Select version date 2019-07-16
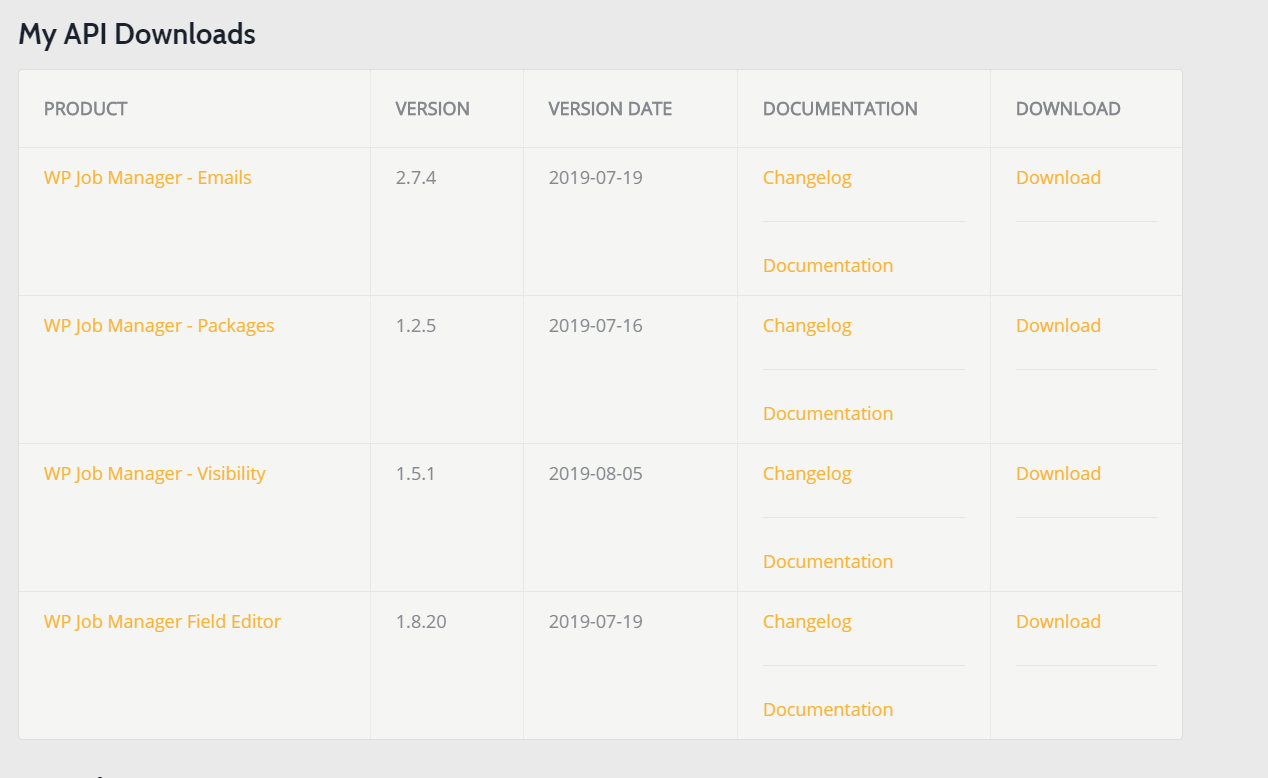The width and height of the screenshot is (1268, 778). click(x=596, y=326)
